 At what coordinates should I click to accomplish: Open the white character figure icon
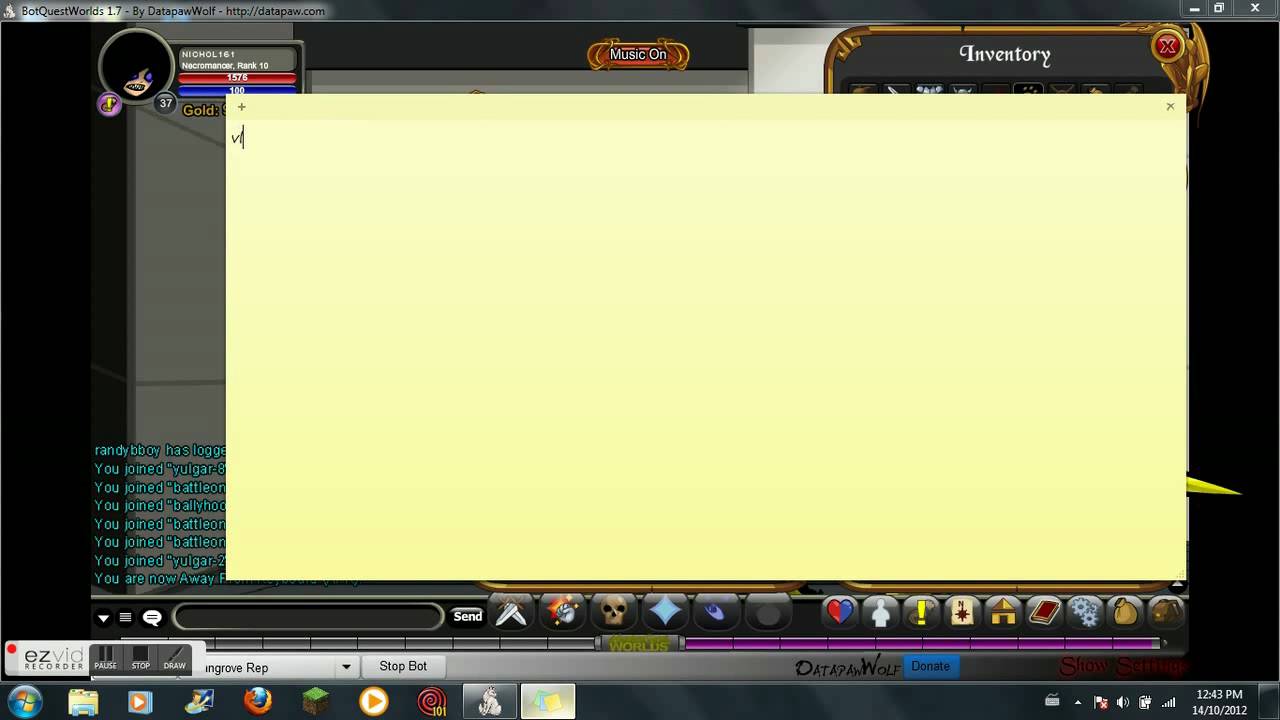[881, 611]
